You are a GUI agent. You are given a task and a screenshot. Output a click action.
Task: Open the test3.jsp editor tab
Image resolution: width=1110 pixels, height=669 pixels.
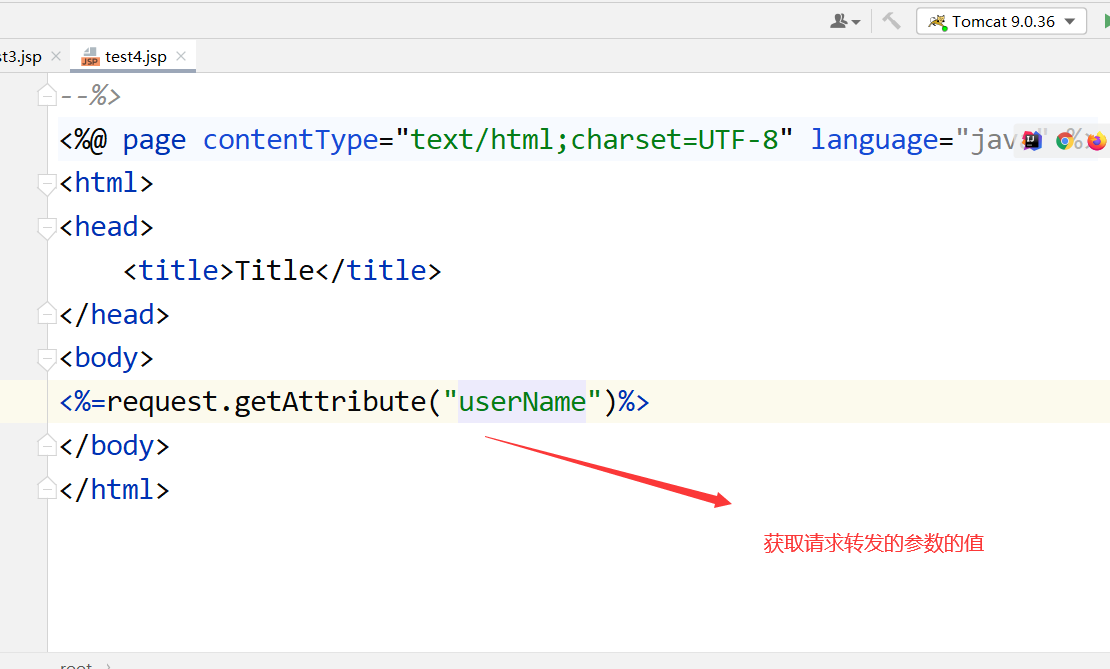tap(21, 57)
